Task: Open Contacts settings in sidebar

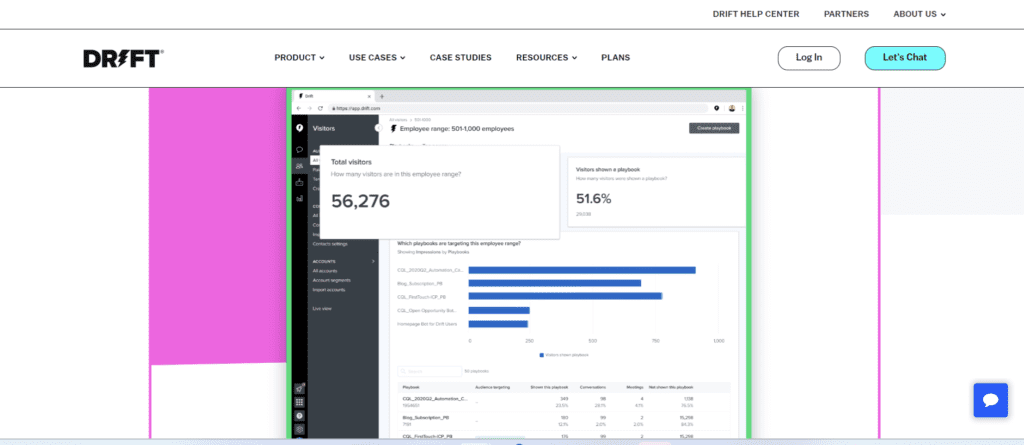Action: coord(330,244)
